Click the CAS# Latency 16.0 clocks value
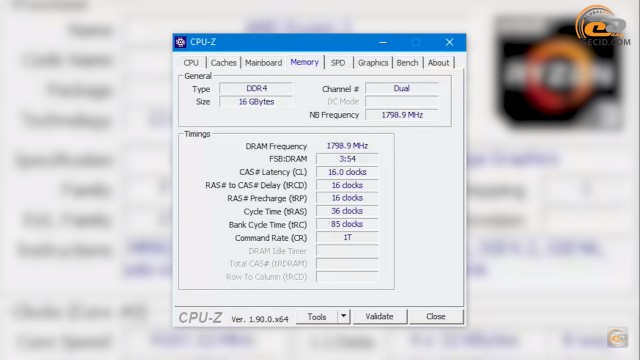The width and height of the screenshot is (640, 360). pos(347,172)
